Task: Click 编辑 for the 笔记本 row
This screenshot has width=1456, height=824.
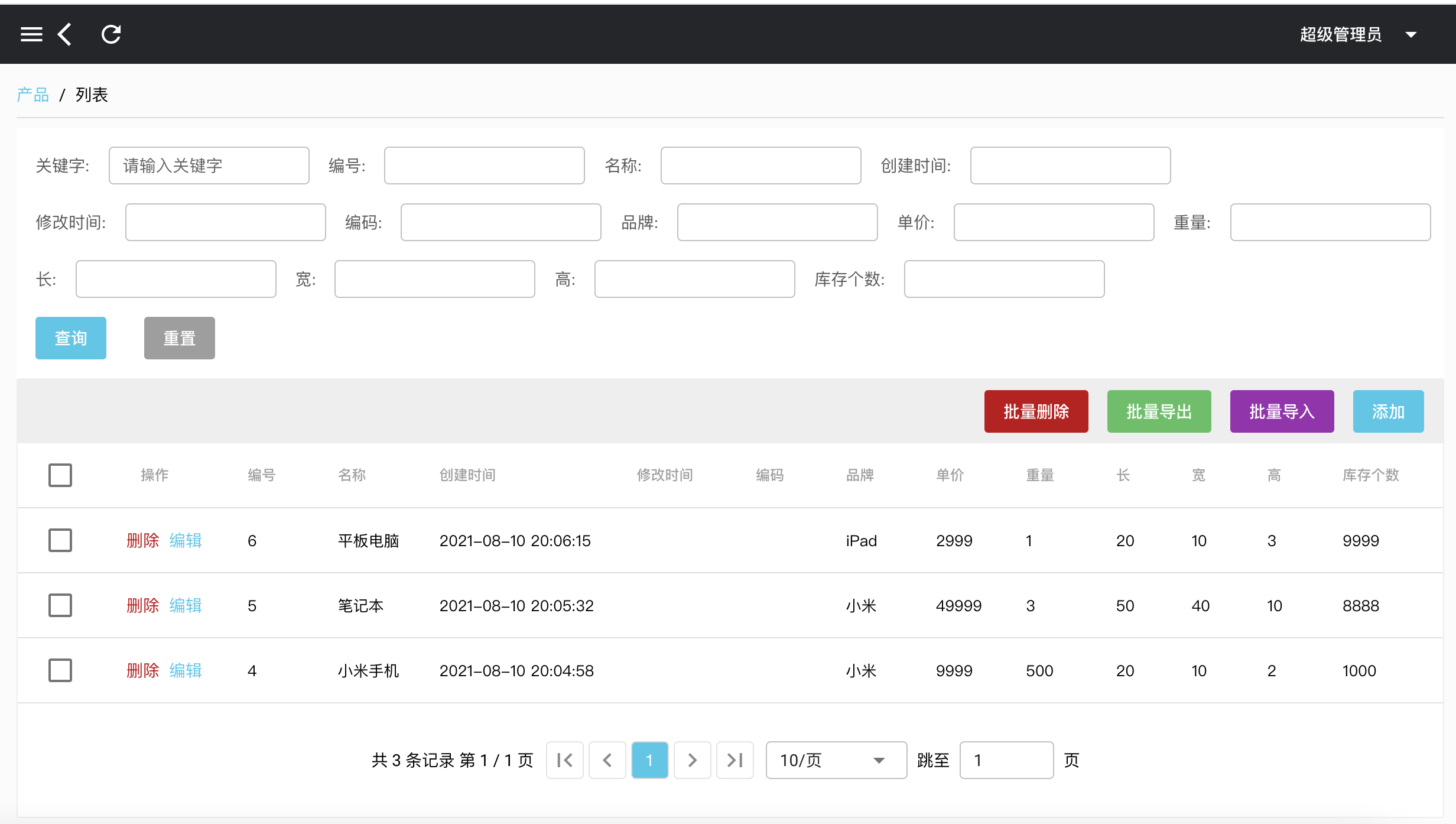Action: (186, 605)
